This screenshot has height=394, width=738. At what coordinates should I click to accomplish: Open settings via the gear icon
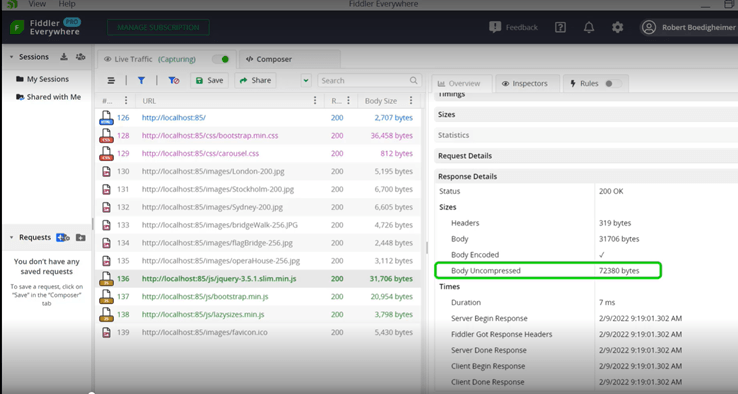(618, 27)
